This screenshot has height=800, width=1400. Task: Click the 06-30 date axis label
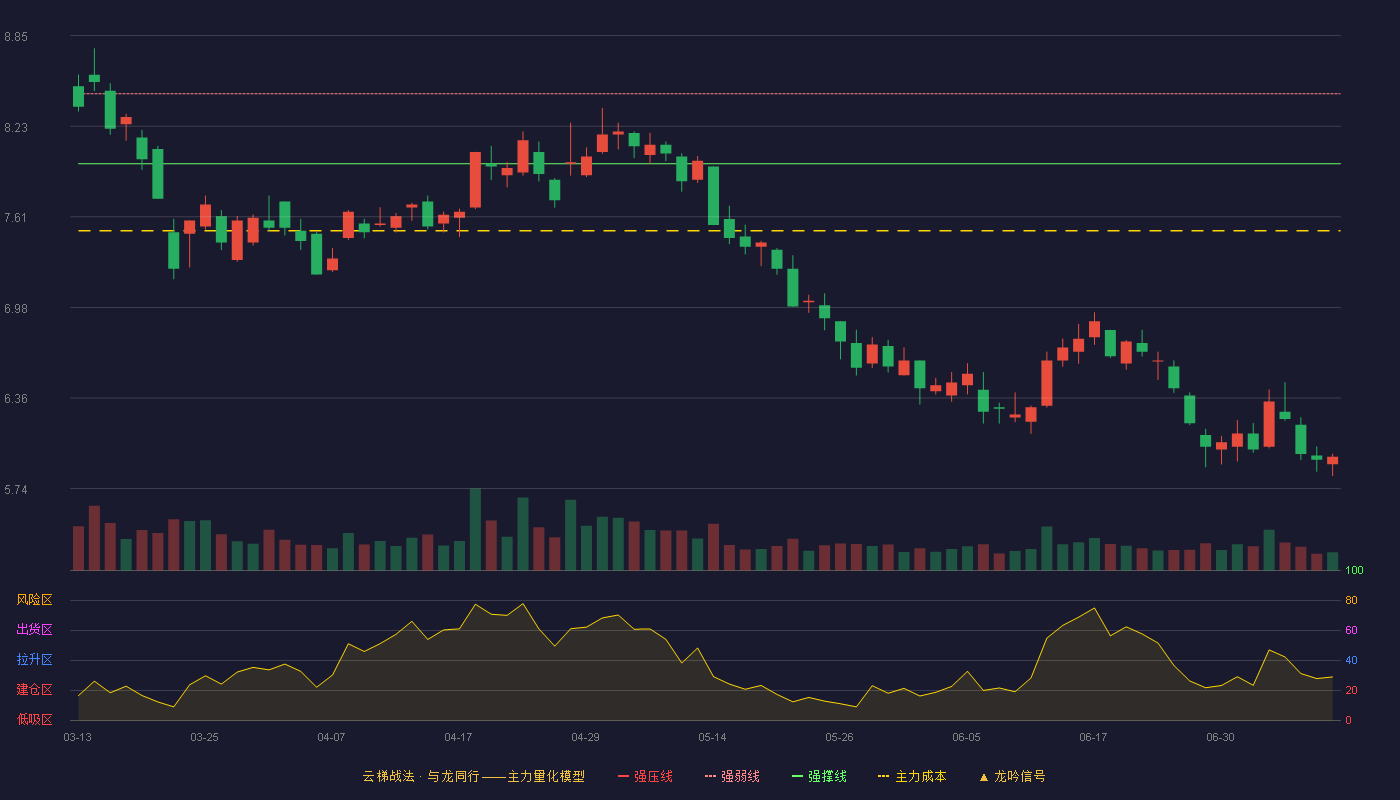coord(1220,737)
